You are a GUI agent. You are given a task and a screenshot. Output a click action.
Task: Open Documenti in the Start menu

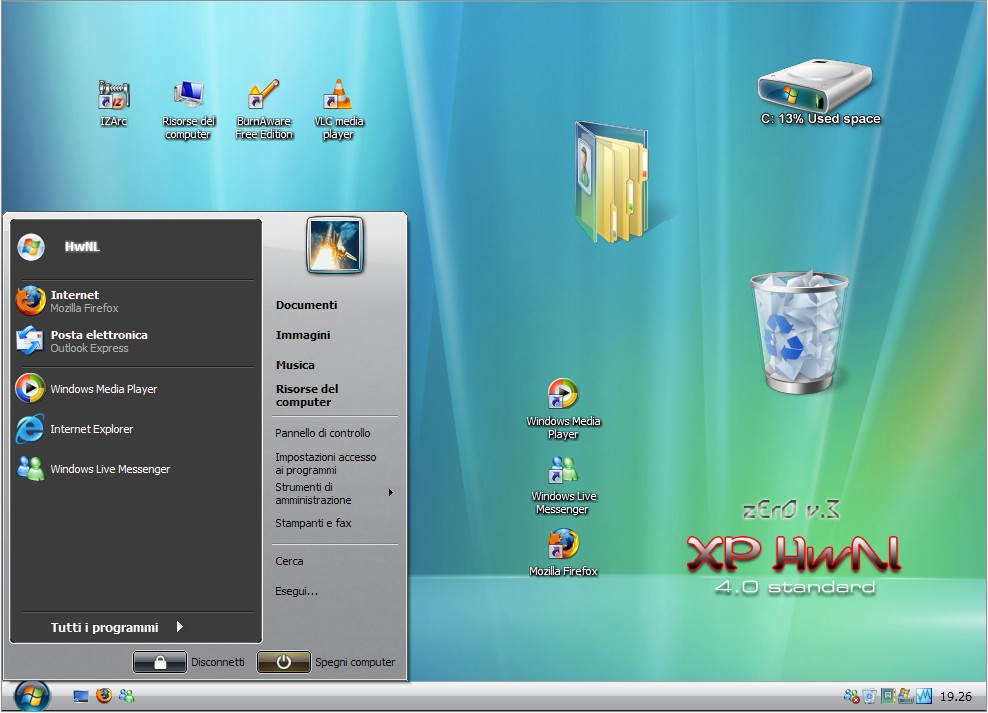pos(306,305)
